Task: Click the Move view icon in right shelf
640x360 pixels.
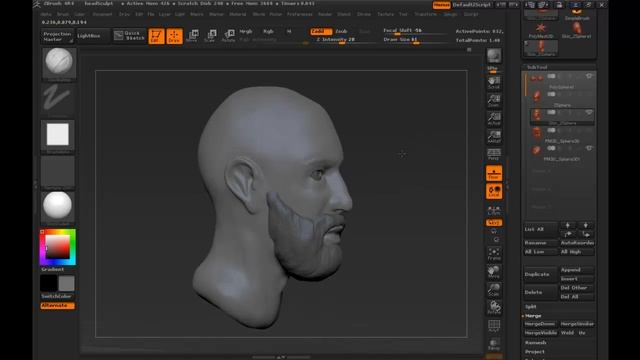Action: [494, 272]
